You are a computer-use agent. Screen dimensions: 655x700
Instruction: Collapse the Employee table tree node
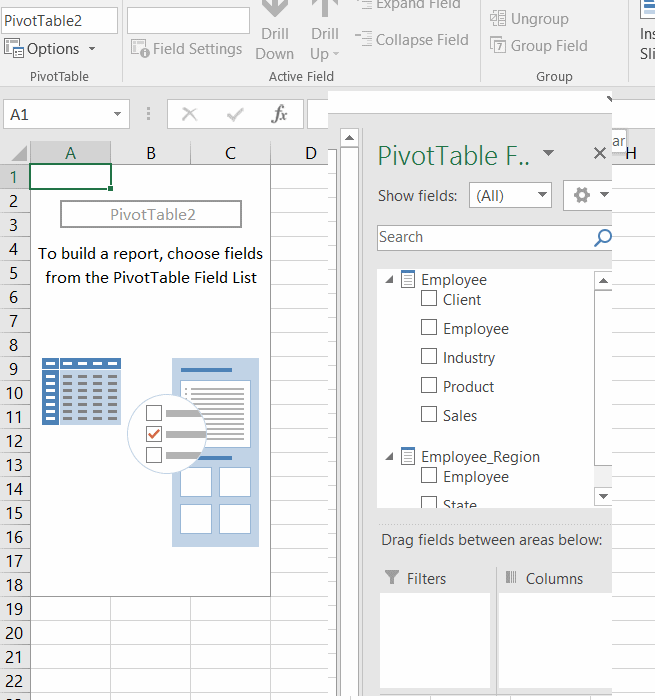coord(389,280)
